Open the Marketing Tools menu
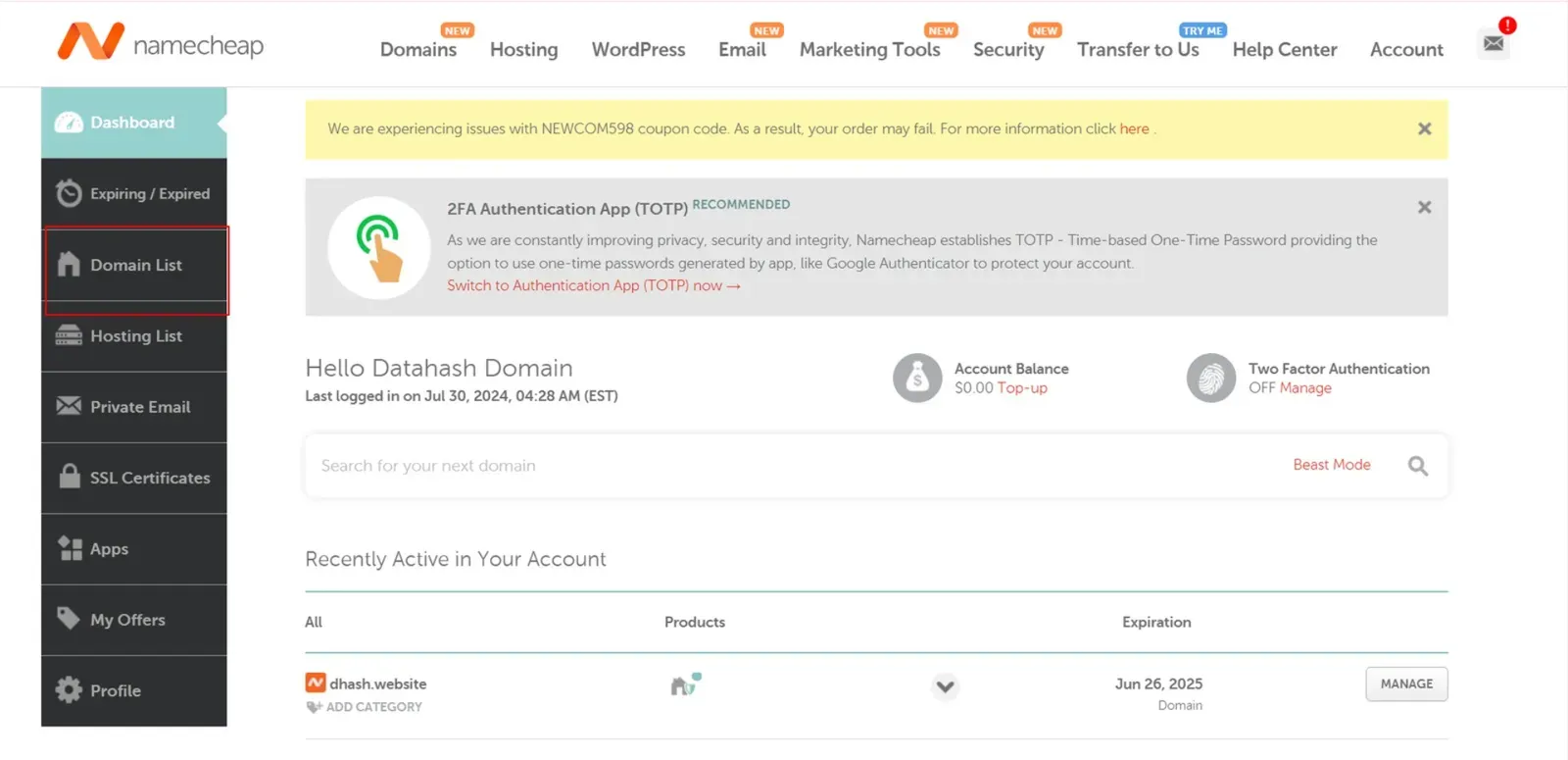The height and width of the screenshot is (760, 1568). coord(870,49)
